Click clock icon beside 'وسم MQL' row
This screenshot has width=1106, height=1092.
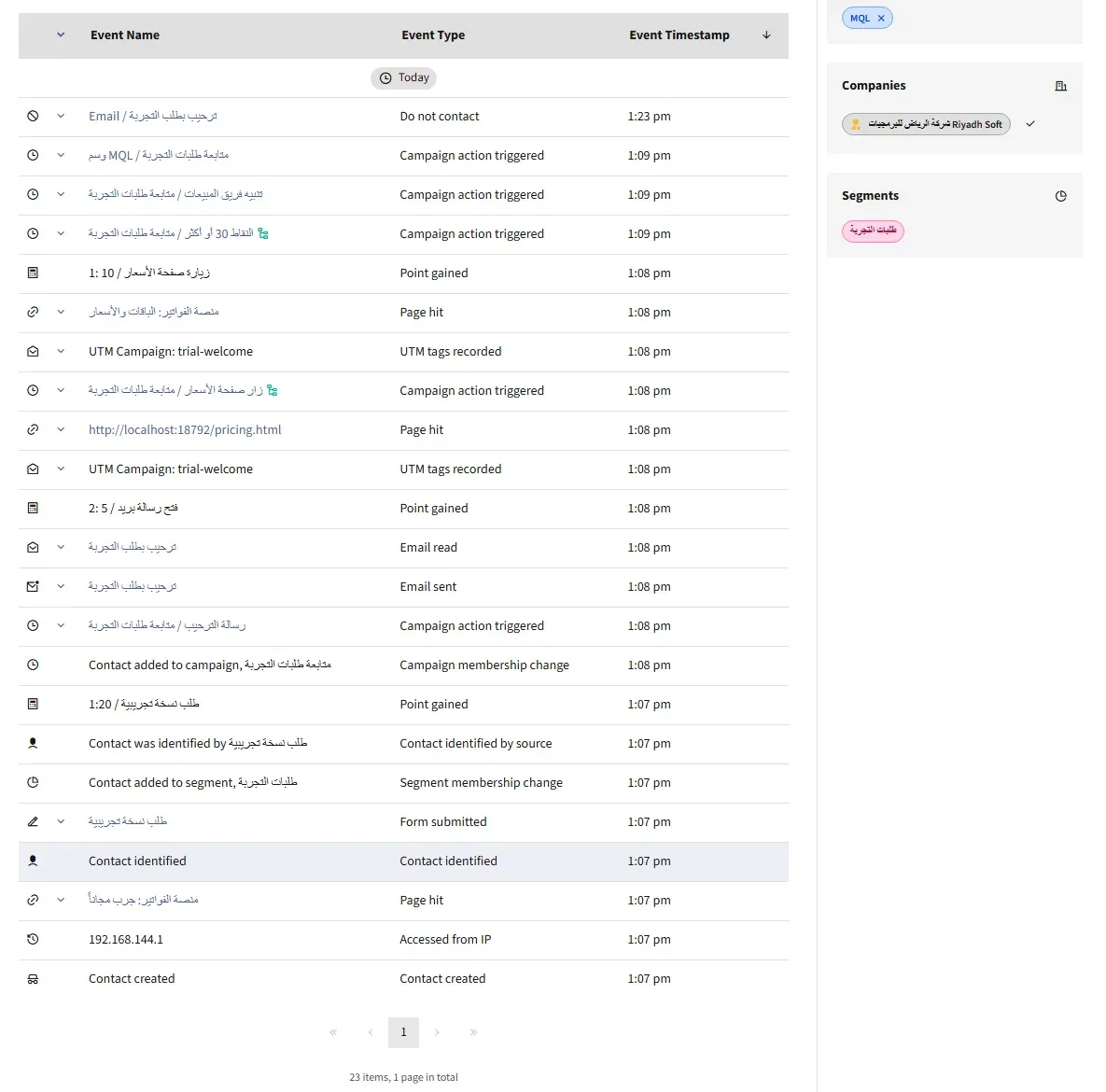tap(33, 155)
